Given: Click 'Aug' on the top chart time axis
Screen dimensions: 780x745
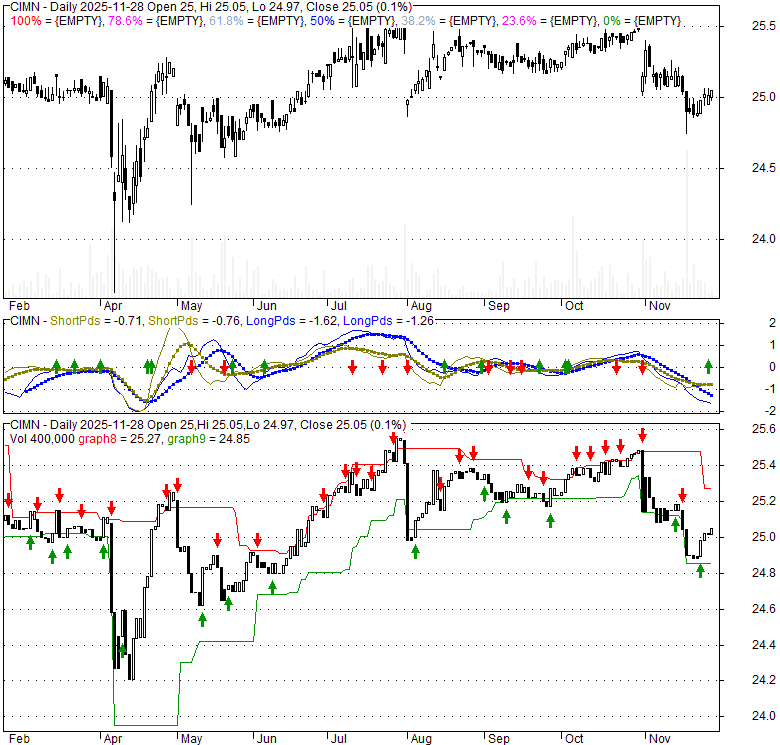Looking at the screenshot, I should point(421,306).
